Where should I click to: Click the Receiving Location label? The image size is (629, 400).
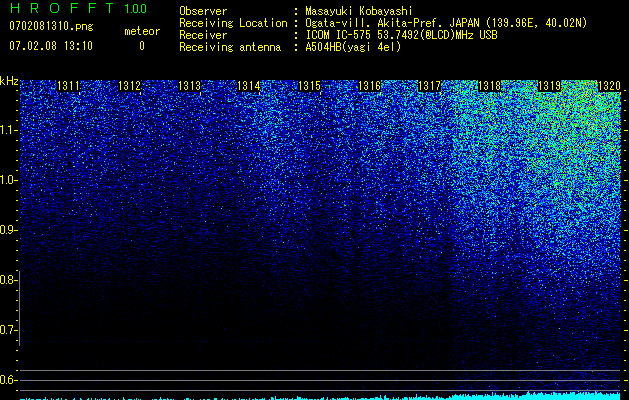click(x=233, y=23)
